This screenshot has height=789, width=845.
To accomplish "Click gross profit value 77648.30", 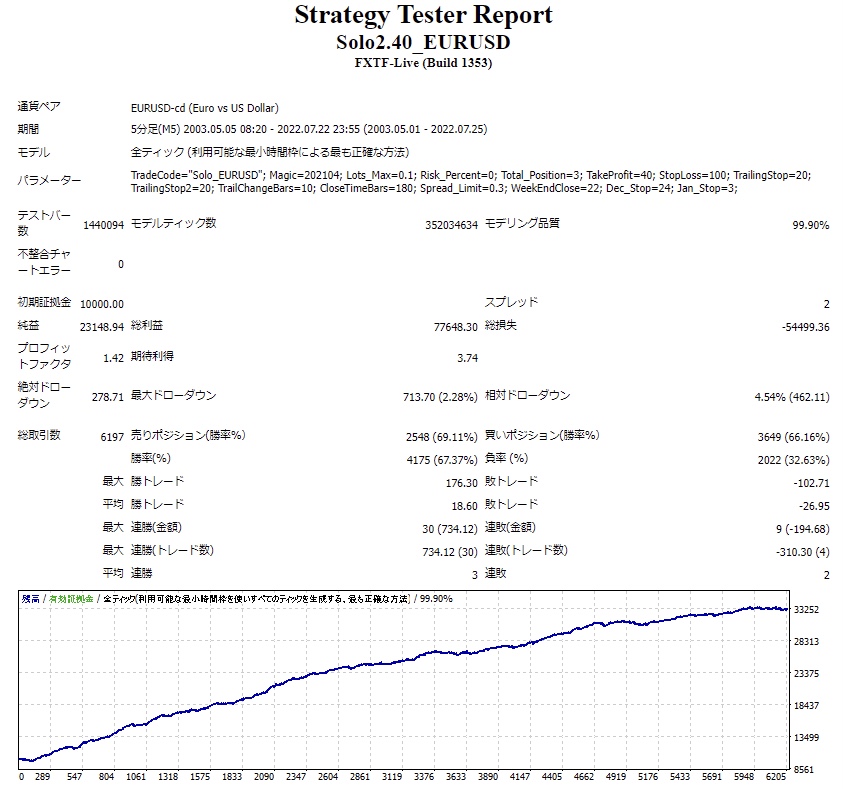I will (x=455, y=327).
